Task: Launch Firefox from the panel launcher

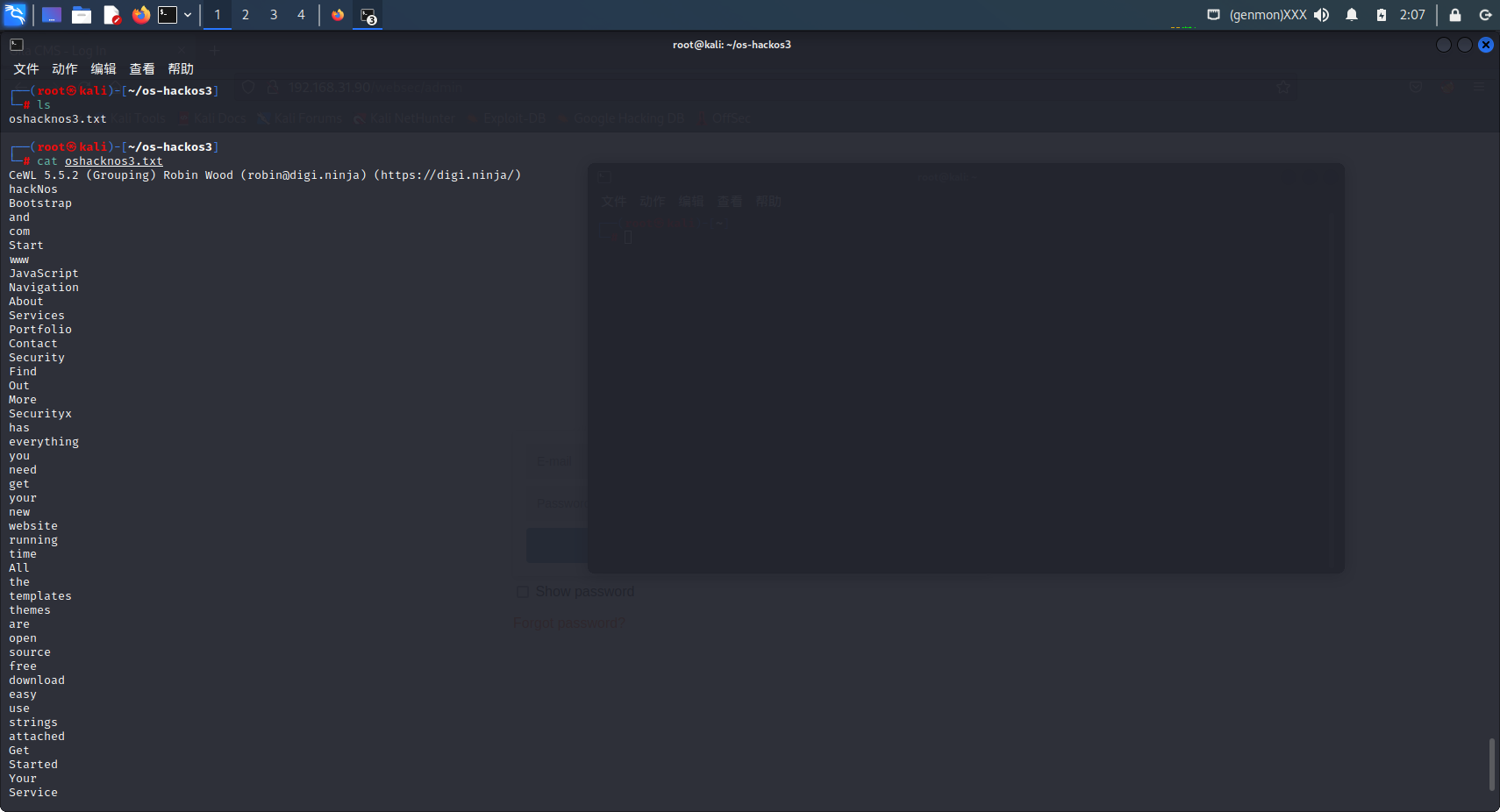Action: click(x=140, y=15)
